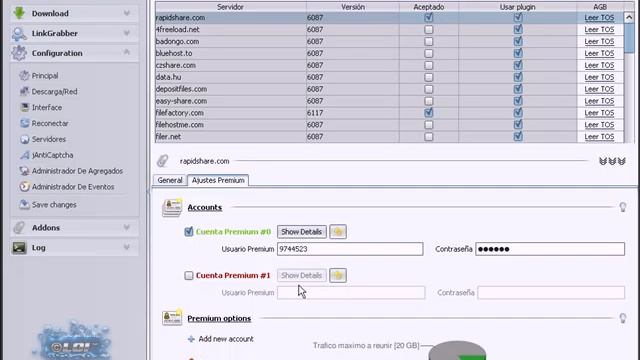Uncheck Aceptado for rapidshare.com
Image resolution: width=640 pixels, height=360 pixels.
pyautogui.click(x=429, y=18)
